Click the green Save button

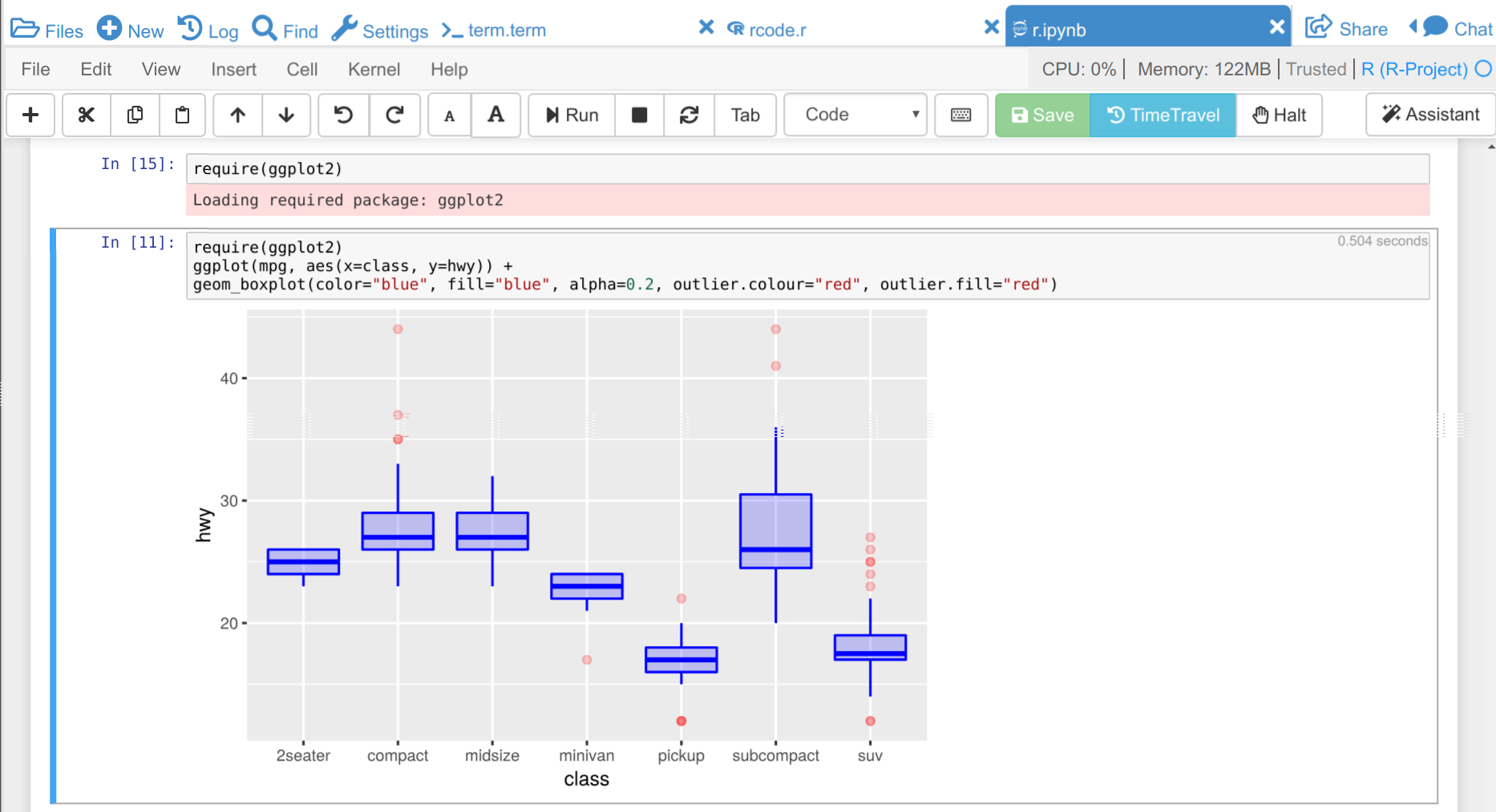point(1041,115)
